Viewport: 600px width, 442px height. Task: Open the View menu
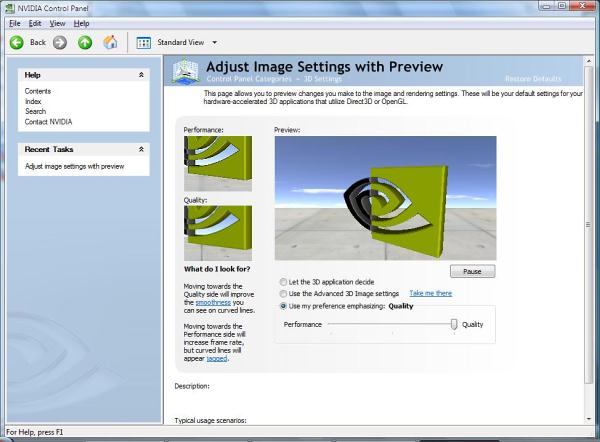58,23
